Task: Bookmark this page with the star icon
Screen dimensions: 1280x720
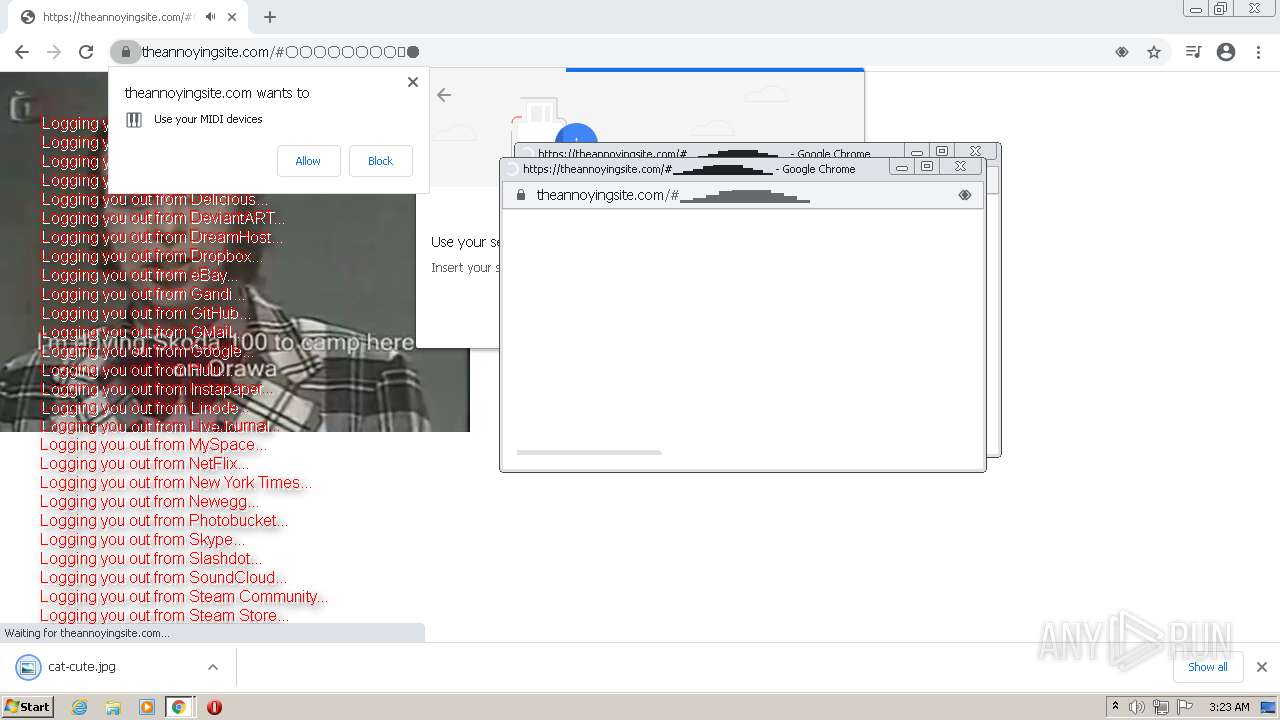Action: pyautogui.click(x=1154, y=52)
